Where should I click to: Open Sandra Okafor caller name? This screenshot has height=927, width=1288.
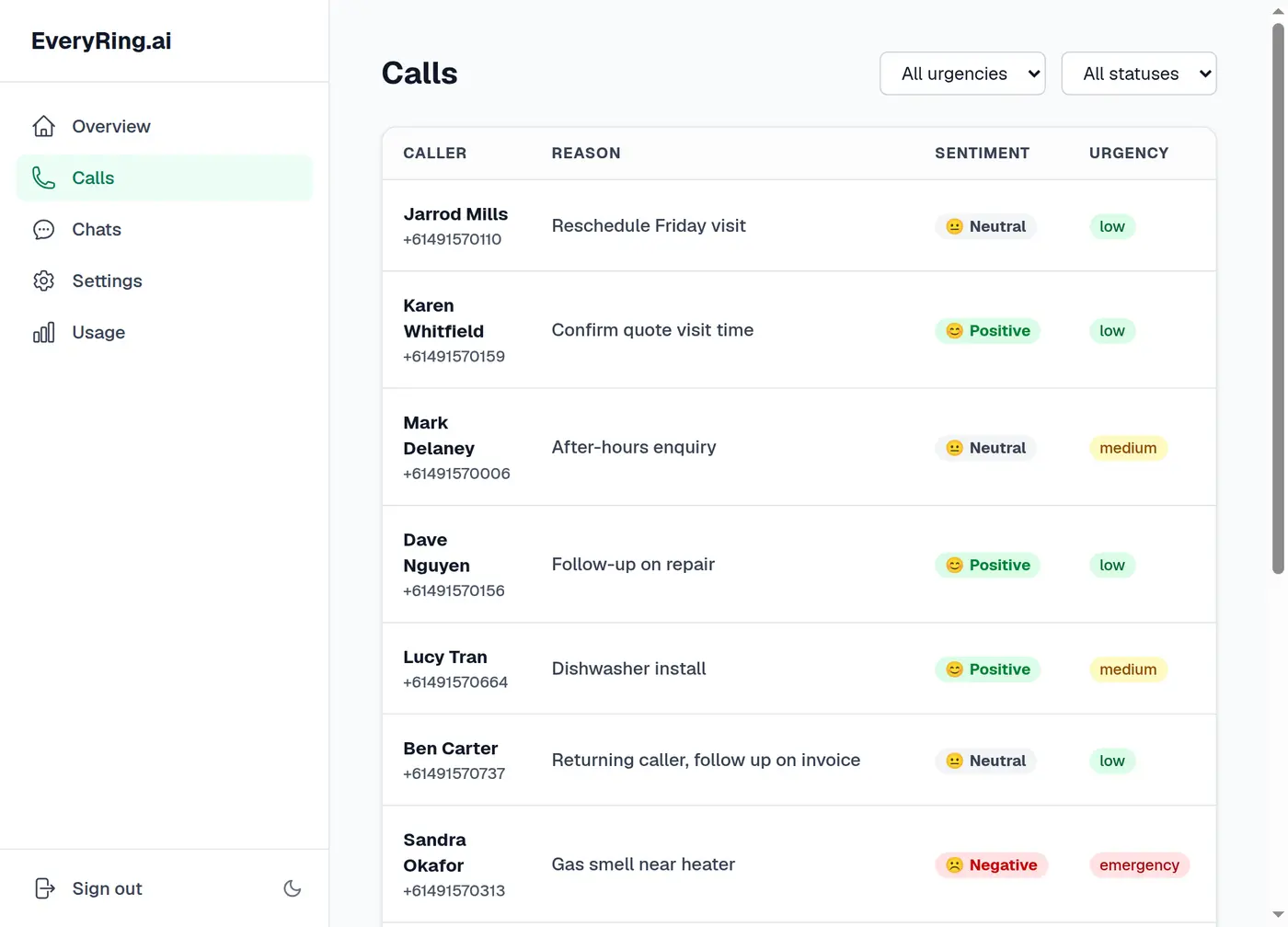(x=434, y=853)
